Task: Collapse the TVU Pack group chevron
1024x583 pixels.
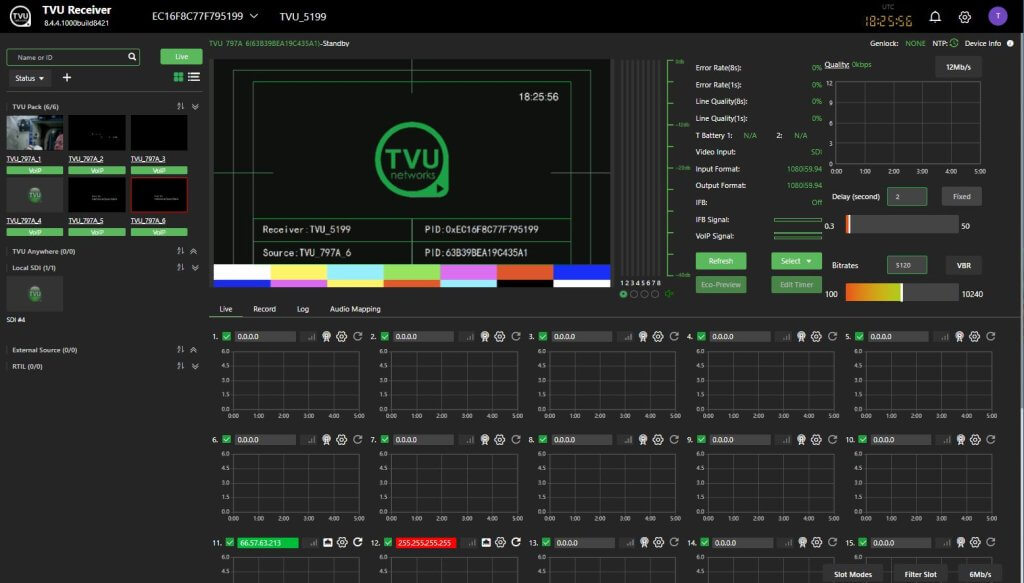Action: (195, 106)
